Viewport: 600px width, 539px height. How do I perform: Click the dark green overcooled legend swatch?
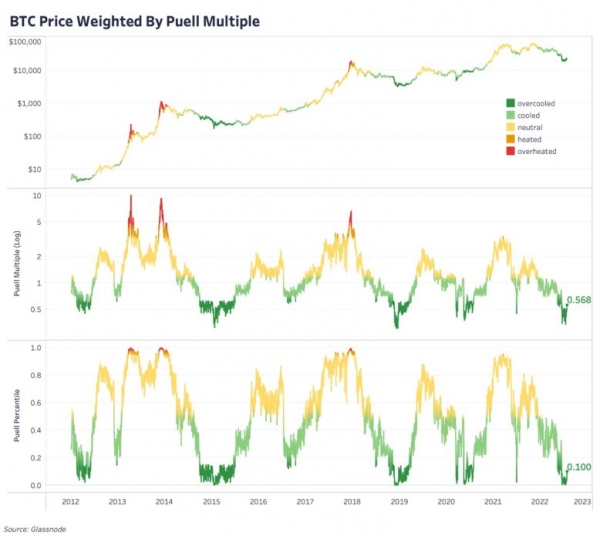(511, 103)
